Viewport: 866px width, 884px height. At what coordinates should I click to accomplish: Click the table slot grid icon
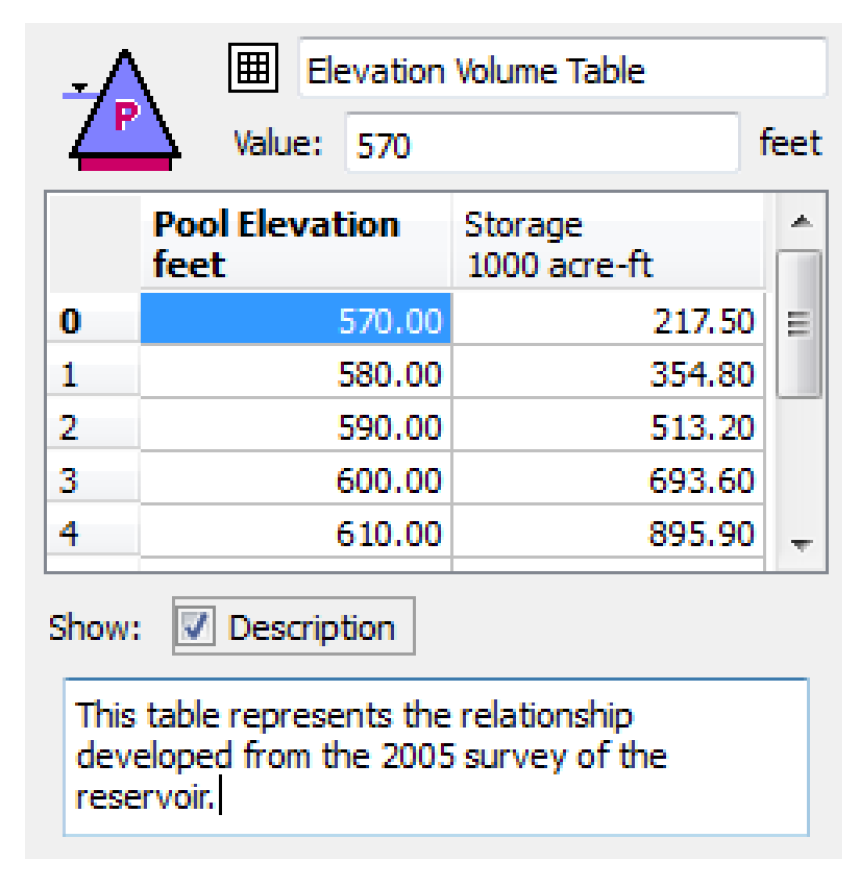point(255,69)
